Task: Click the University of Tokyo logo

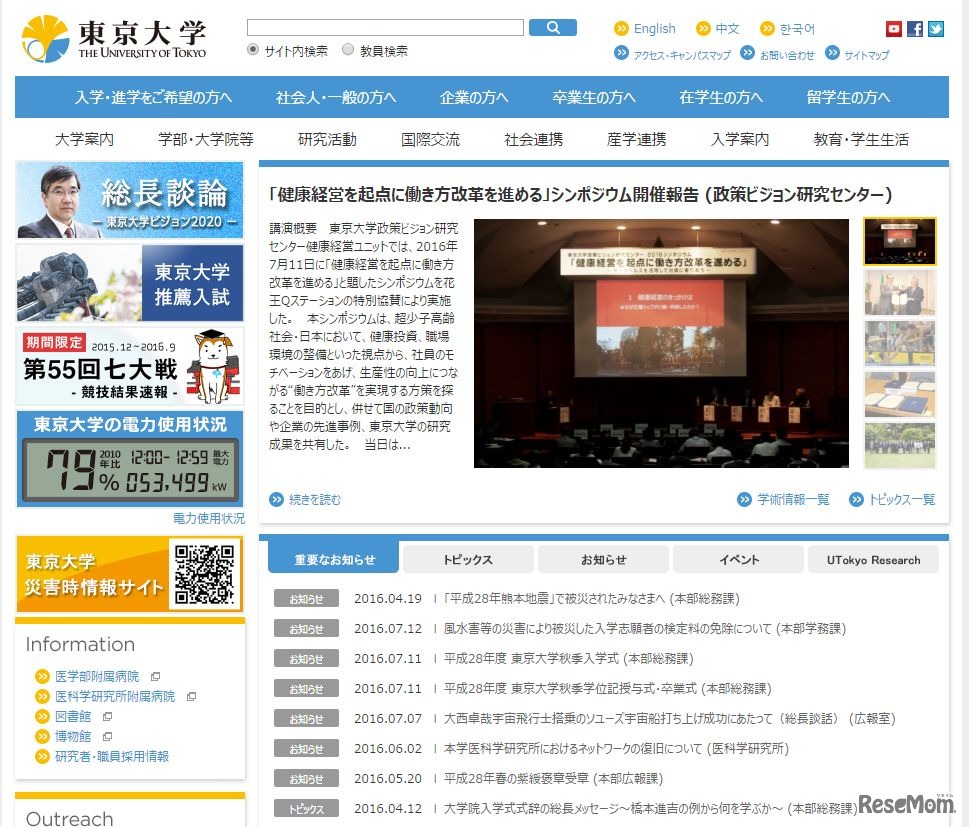Action: pyautogui.click(x=114, y=38)
